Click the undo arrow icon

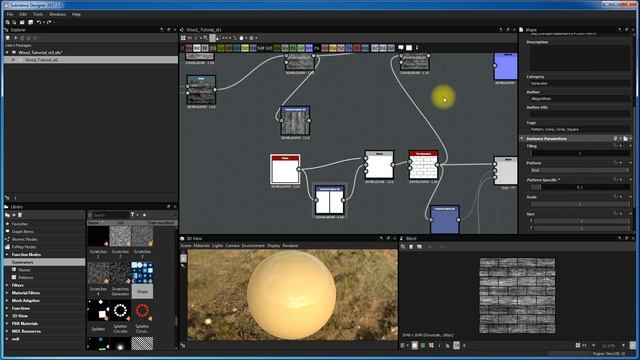coord(39,22)
